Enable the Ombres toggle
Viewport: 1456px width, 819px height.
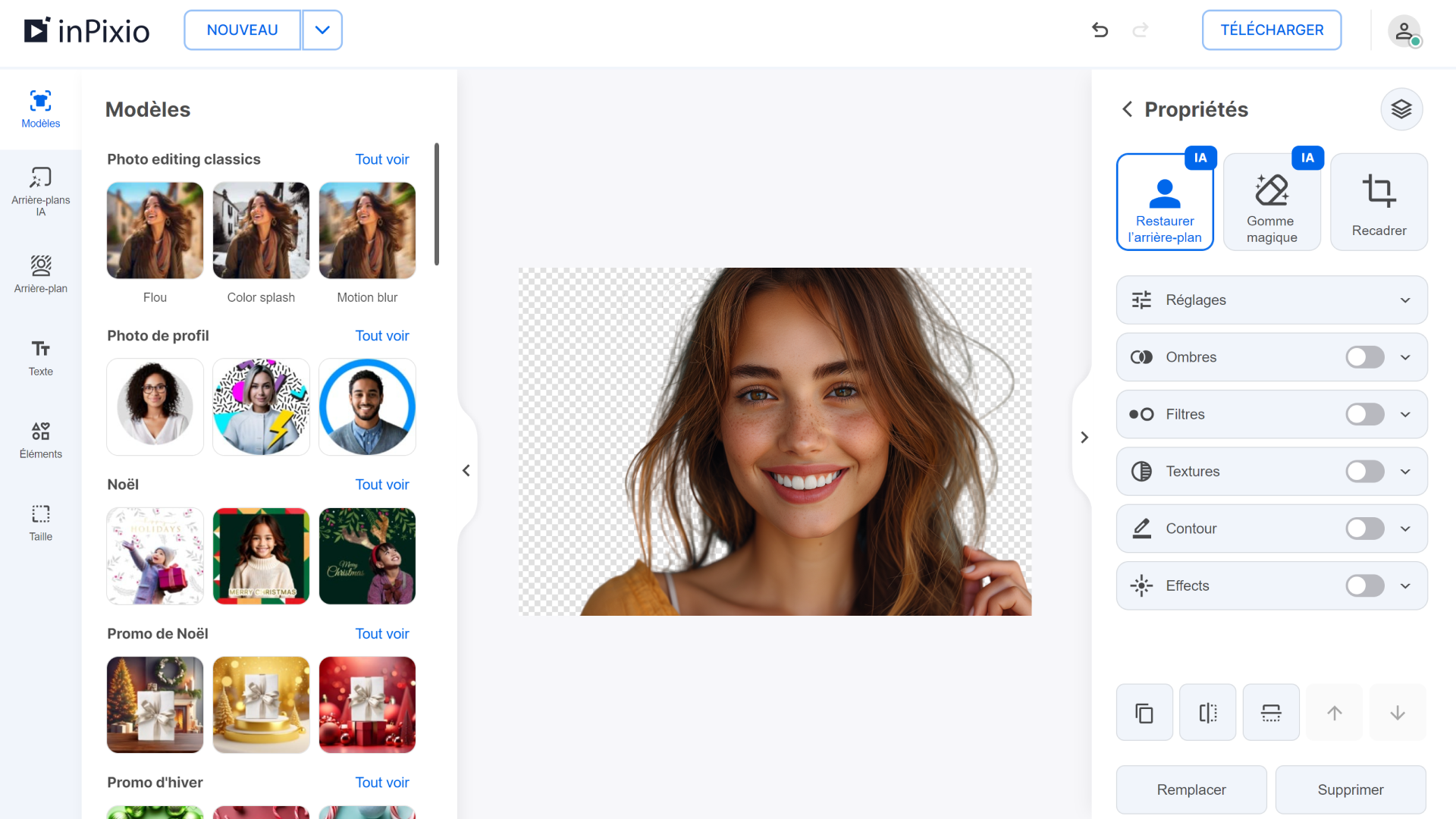[x=1364, y=357]
